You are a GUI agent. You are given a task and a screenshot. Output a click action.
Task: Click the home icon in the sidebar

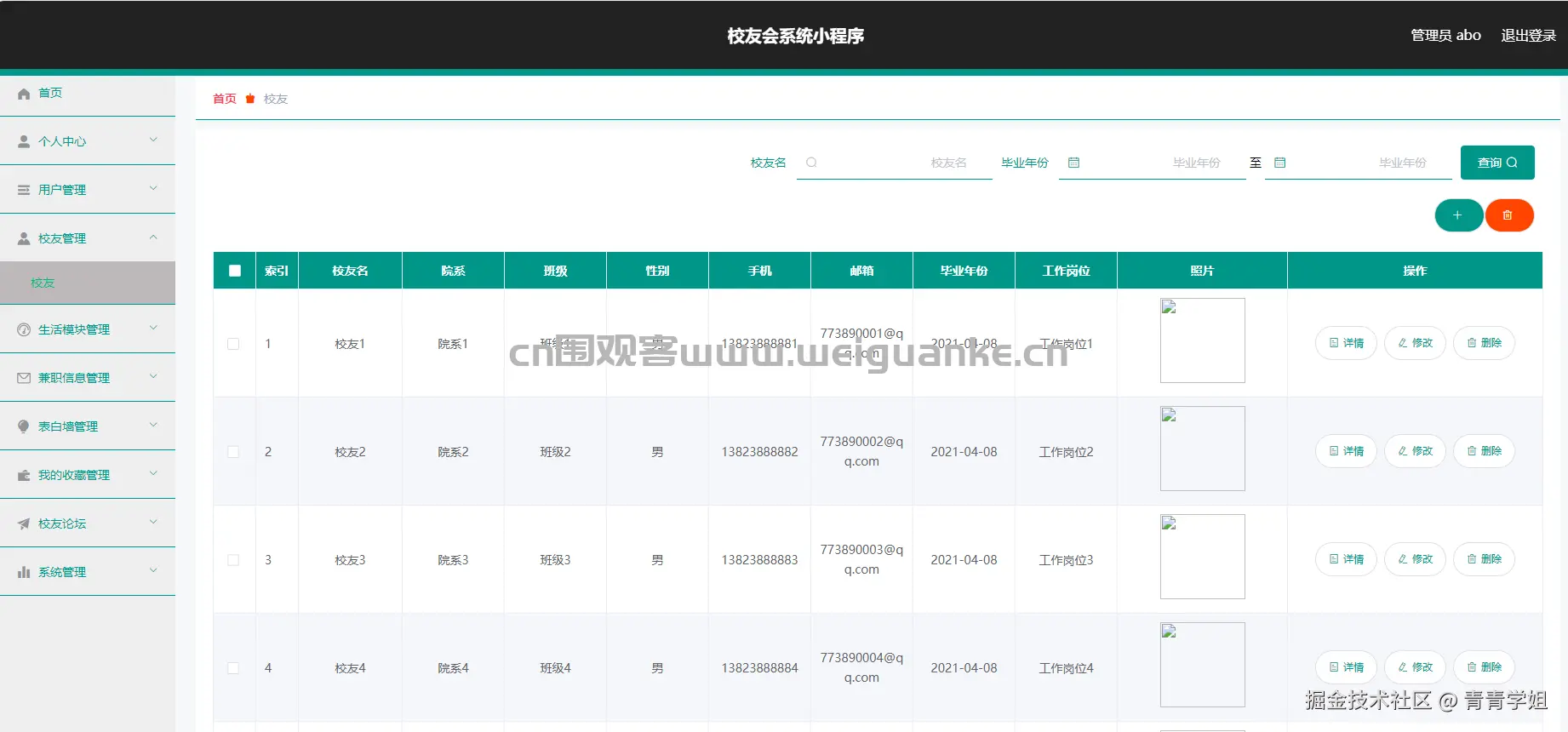click(x=24, y=94)
